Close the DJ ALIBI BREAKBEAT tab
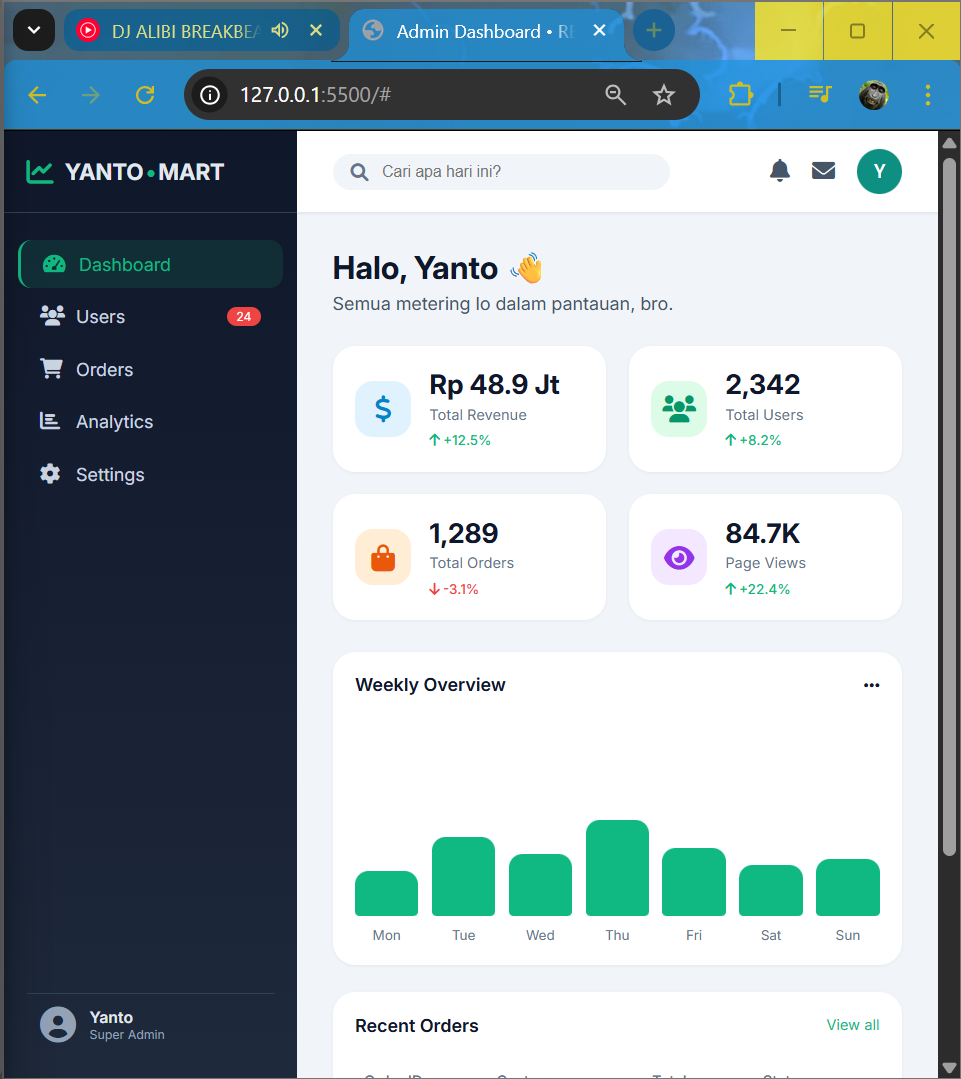This screenshot has height=1079, width=961. click(x=316, y=30)
